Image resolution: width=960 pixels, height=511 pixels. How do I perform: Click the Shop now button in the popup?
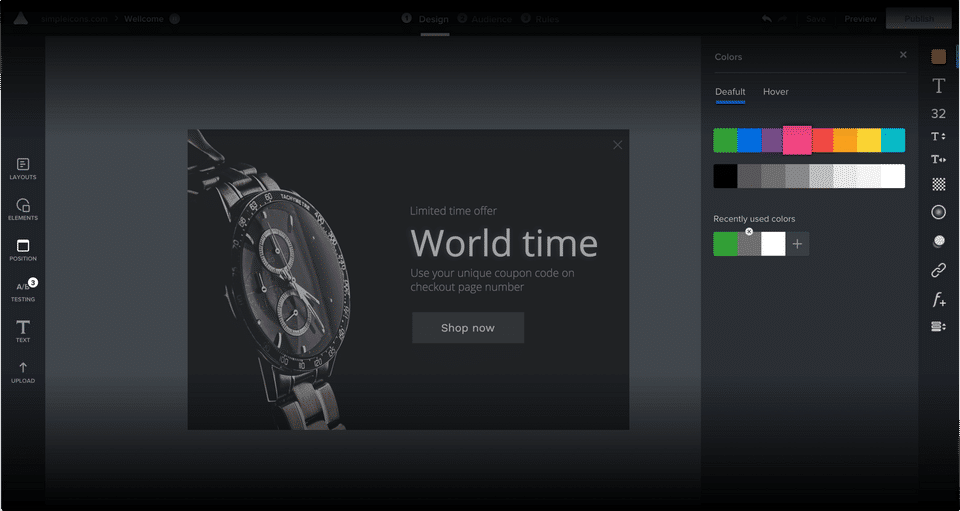point(468,328)
